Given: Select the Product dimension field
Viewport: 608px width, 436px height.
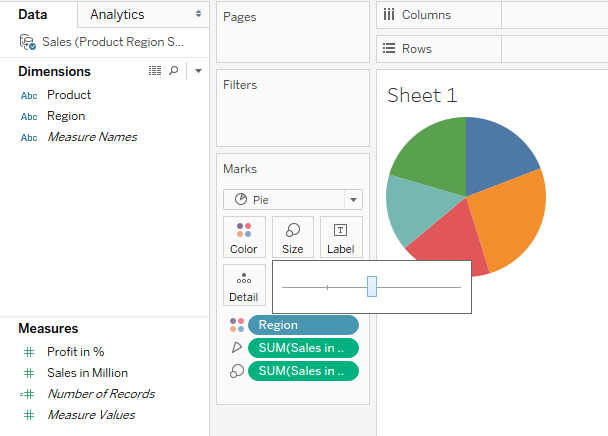Looking at the screenshot, I should point(69,95).
